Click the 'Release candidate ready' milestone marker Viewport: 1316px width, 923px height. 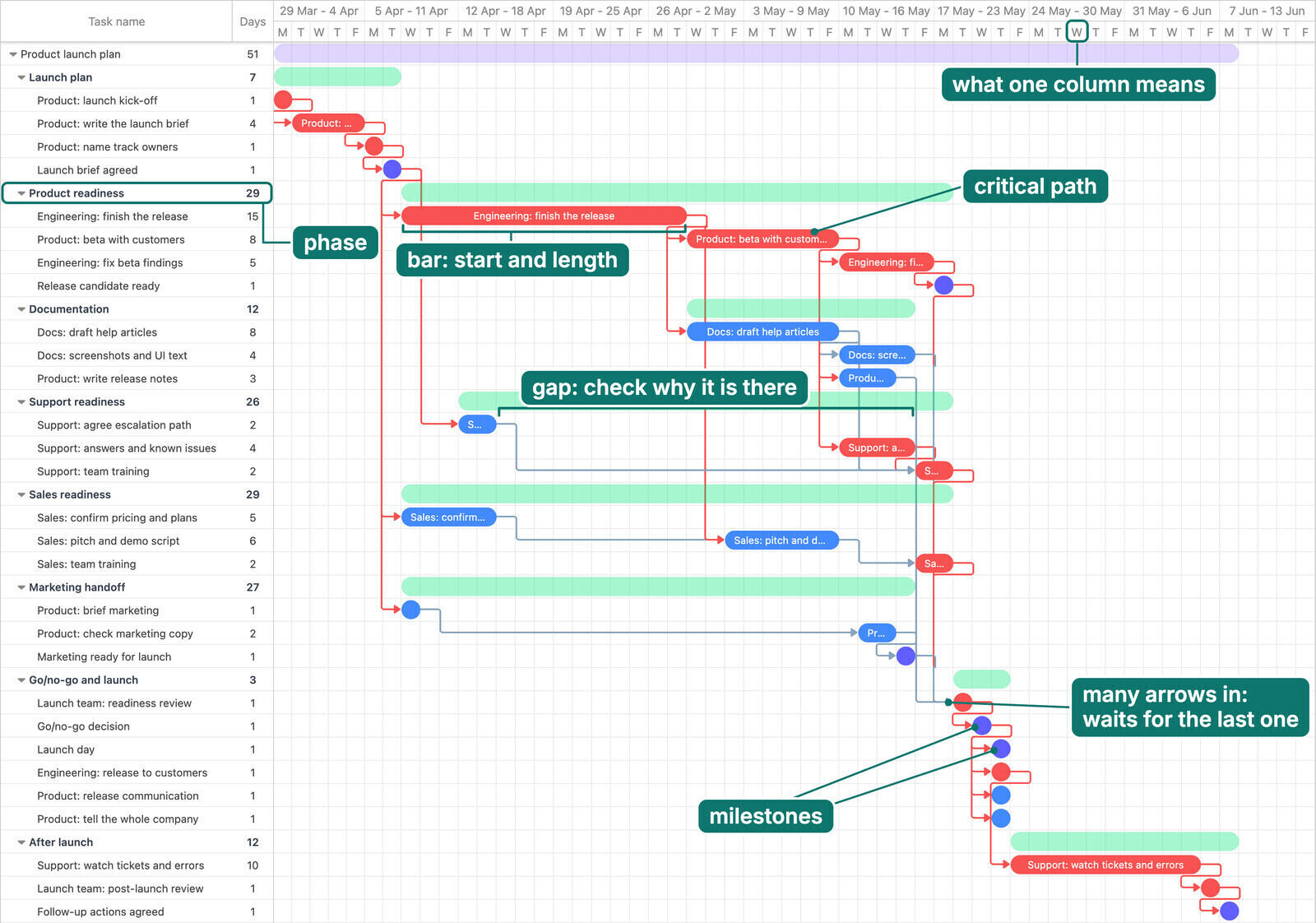(944, 285)
